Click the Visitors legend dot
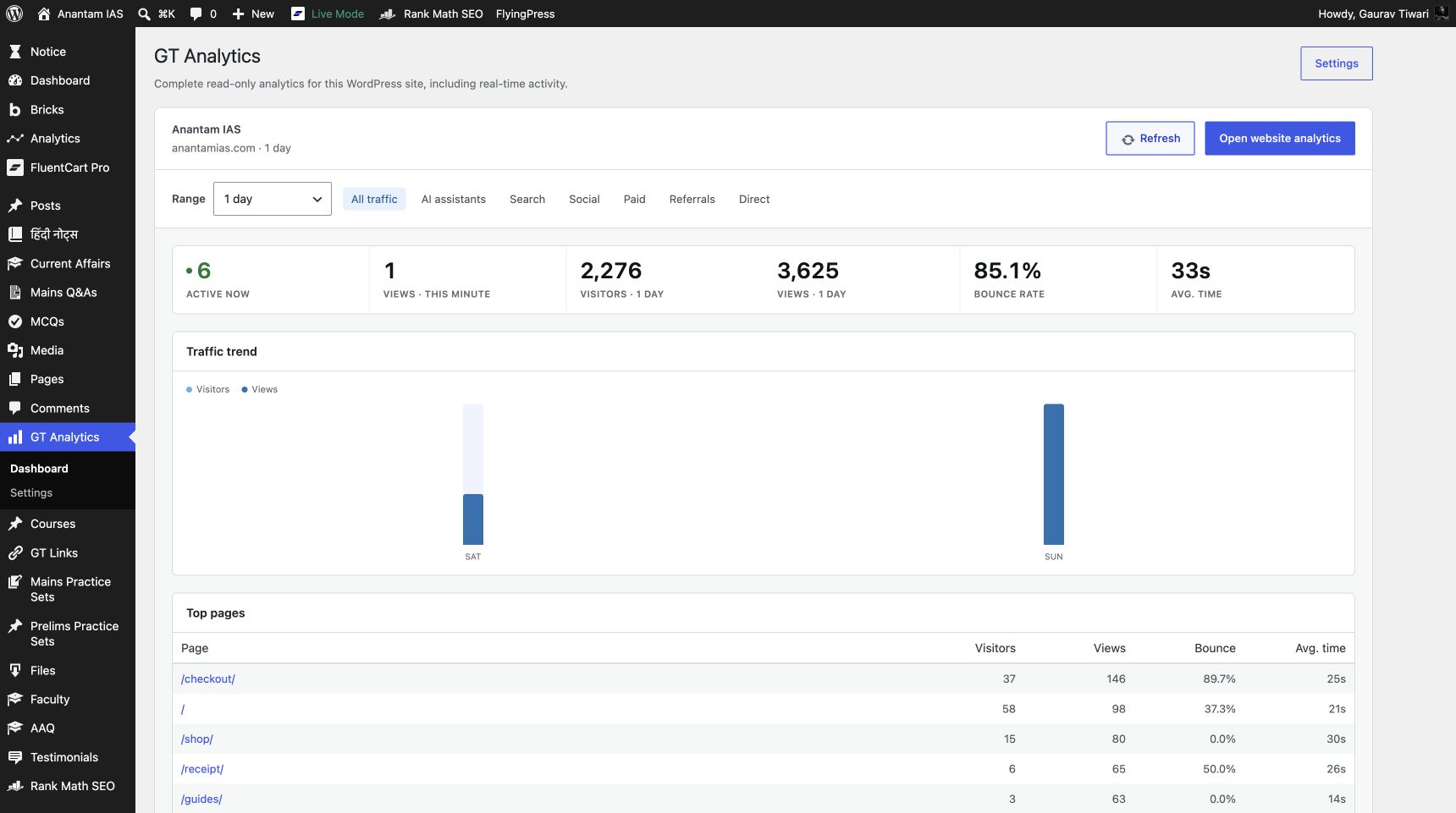Viewport: 1456px width, 813px height. (189, 390)
